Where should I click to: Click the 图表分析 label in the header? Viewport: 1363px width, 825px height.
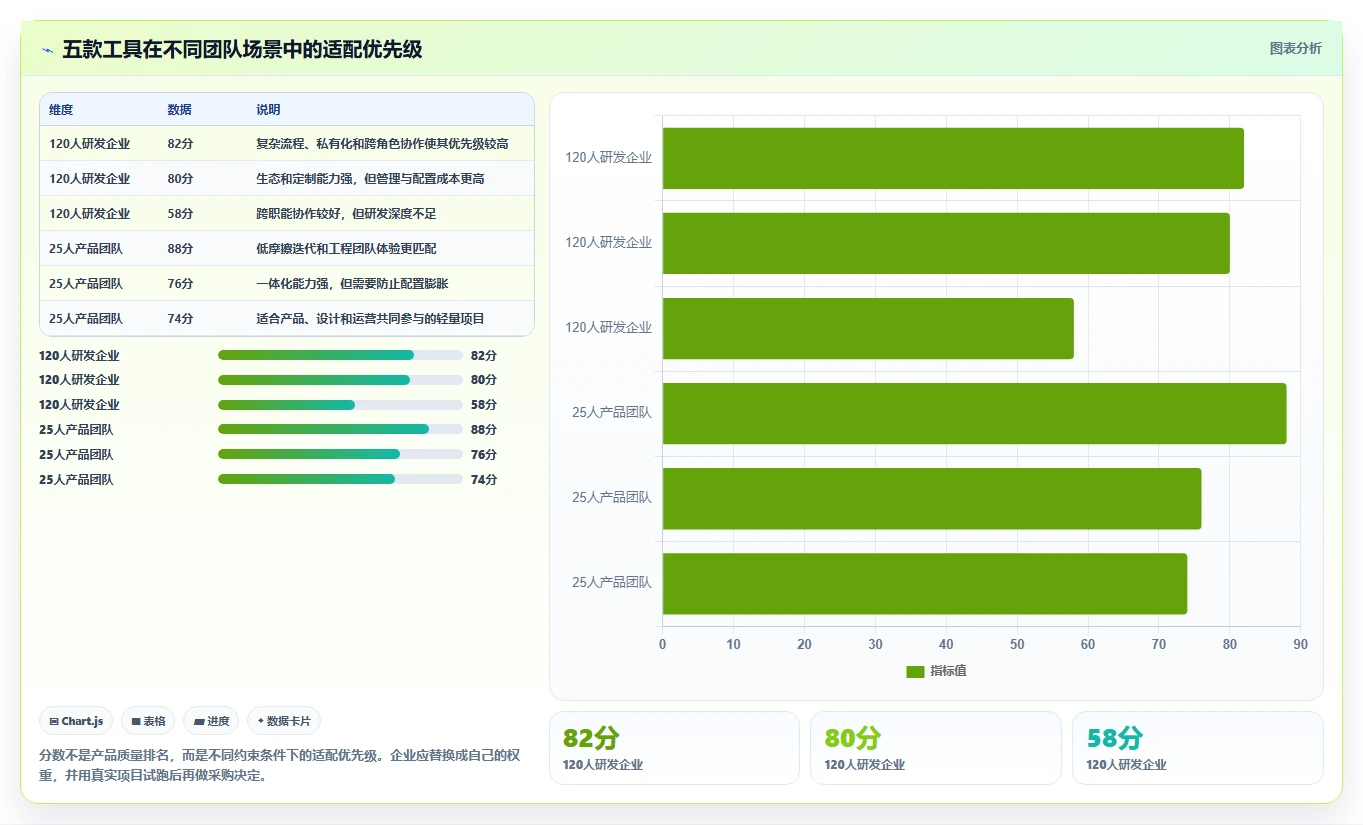pyautogui.click(x=1295, y=48)
